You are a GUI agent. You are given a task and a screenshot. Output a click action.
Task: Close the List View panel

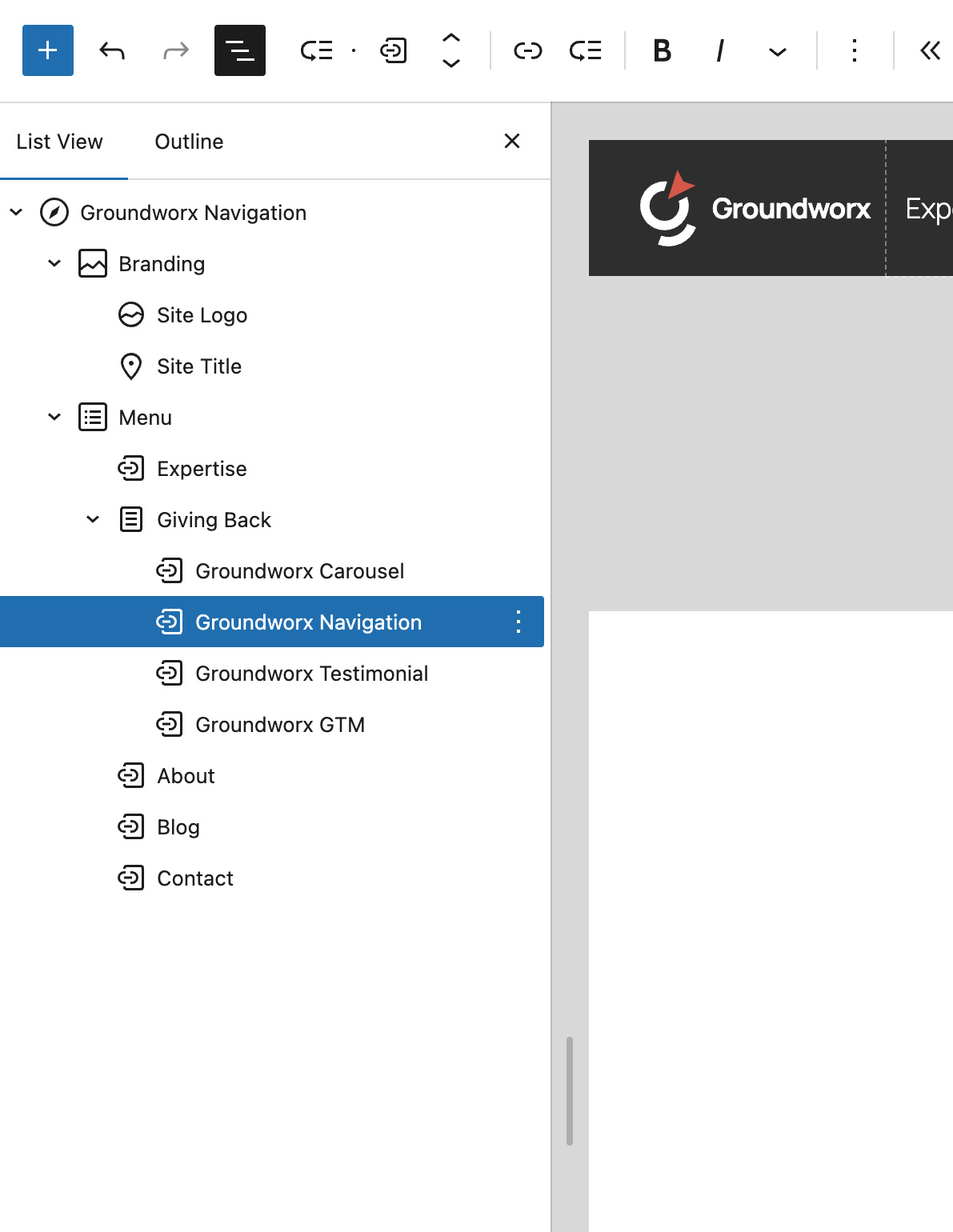coord(512,141)
